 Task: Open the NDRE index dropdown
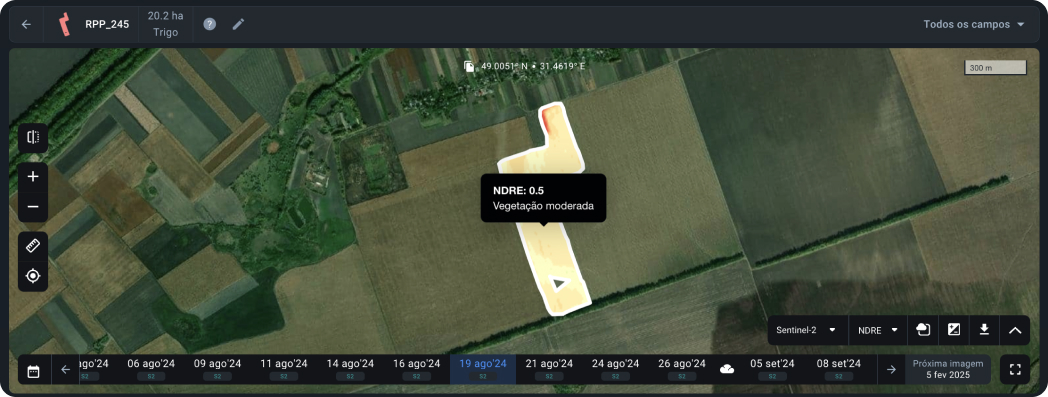click(x=878, y=330)
